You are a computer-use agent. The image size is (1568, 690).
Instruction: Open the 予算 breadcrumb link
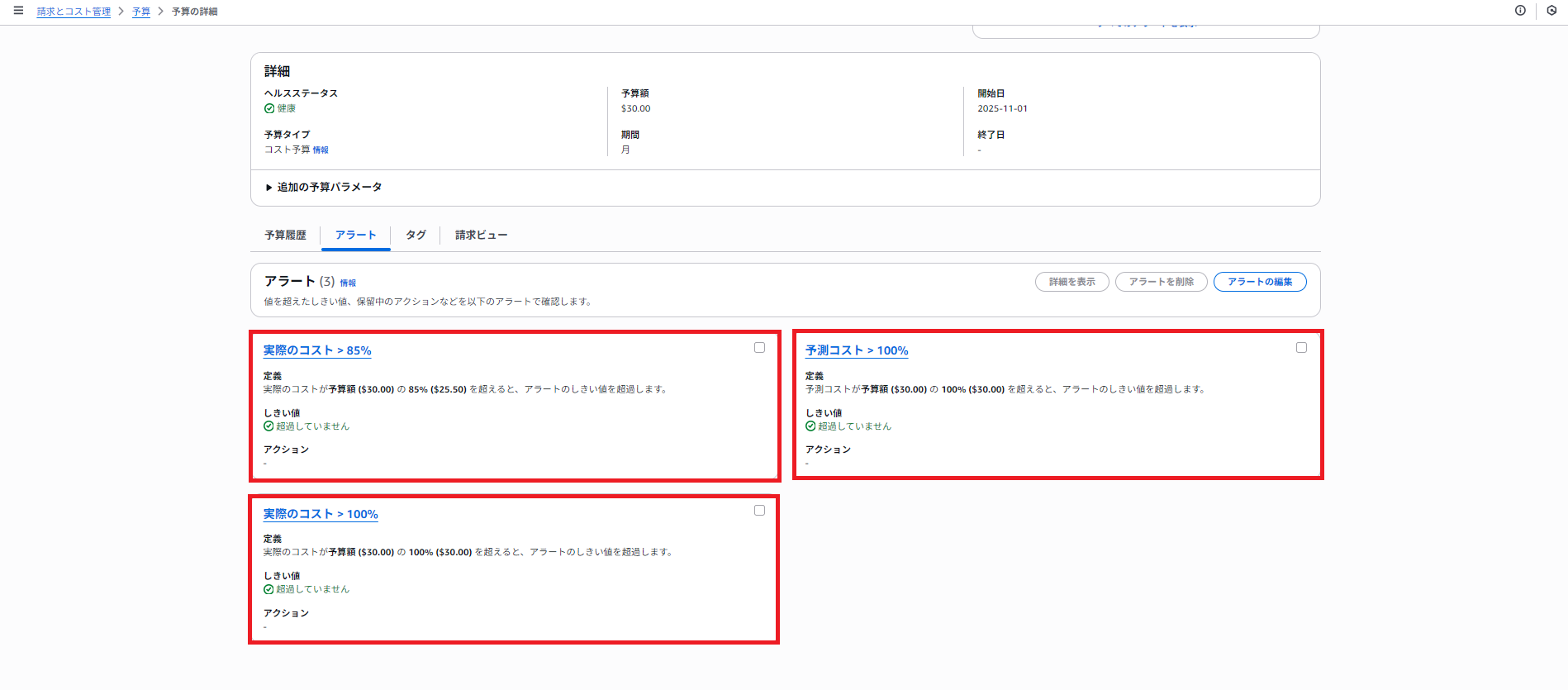[141, 12]
